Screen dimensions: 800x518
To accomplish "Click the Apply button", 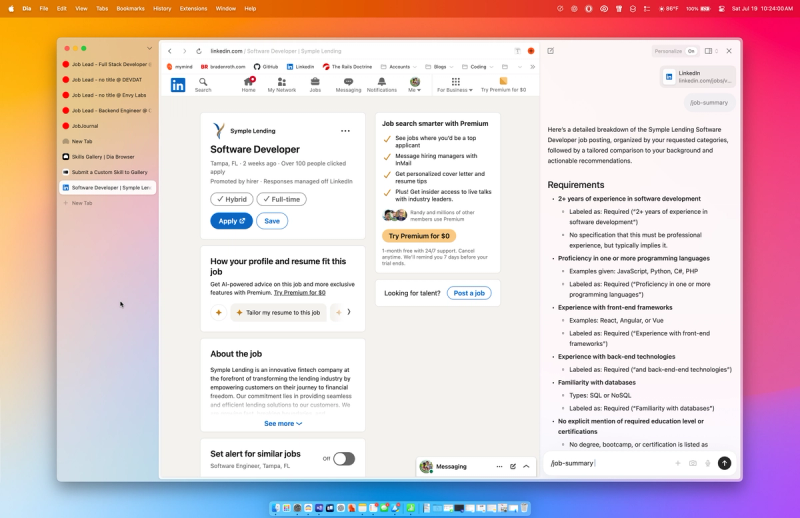I will point(231,221).
